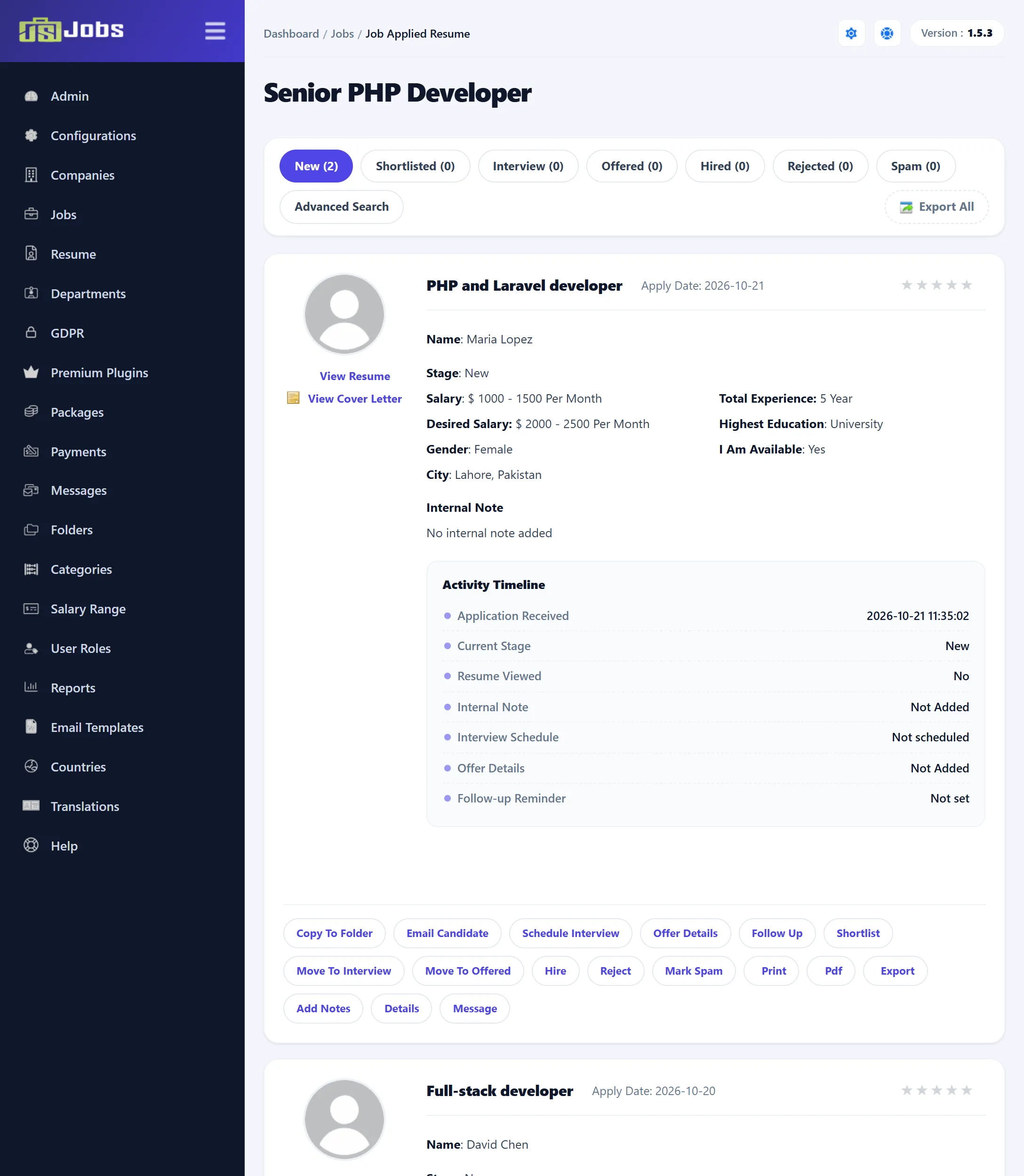
Task: Click the Packages coins icon in sidebar
Action: pos(32,411)
